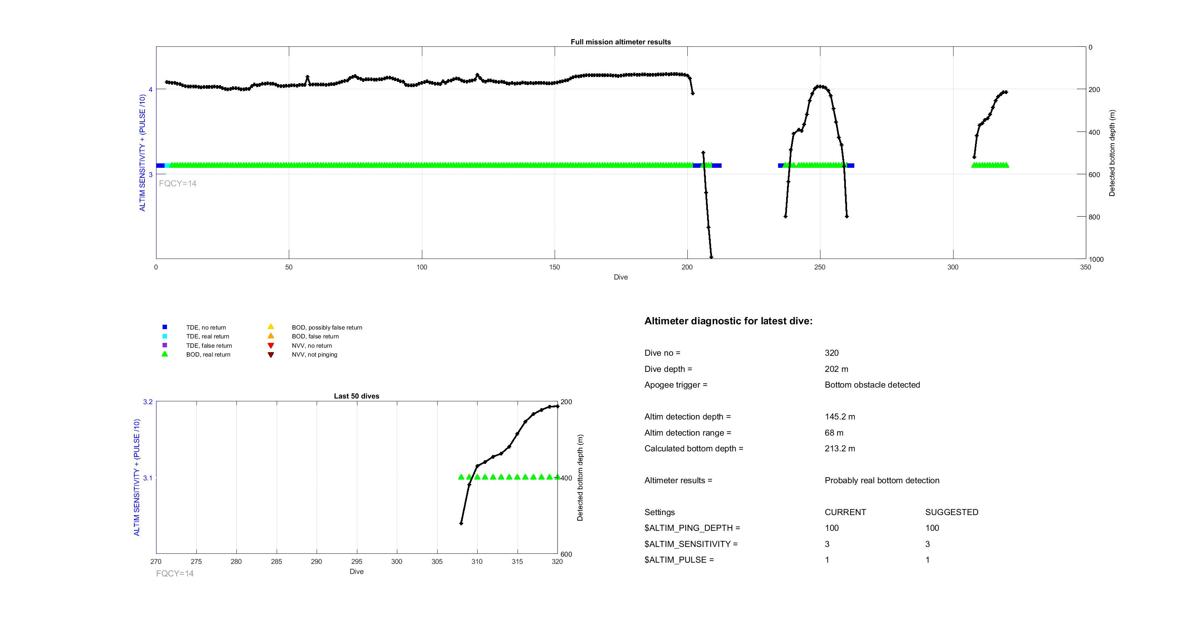Viewport: 1200px width, 622px height.
Task: Click the 'Altimeter results =' label
Action: tap(679, 481)
